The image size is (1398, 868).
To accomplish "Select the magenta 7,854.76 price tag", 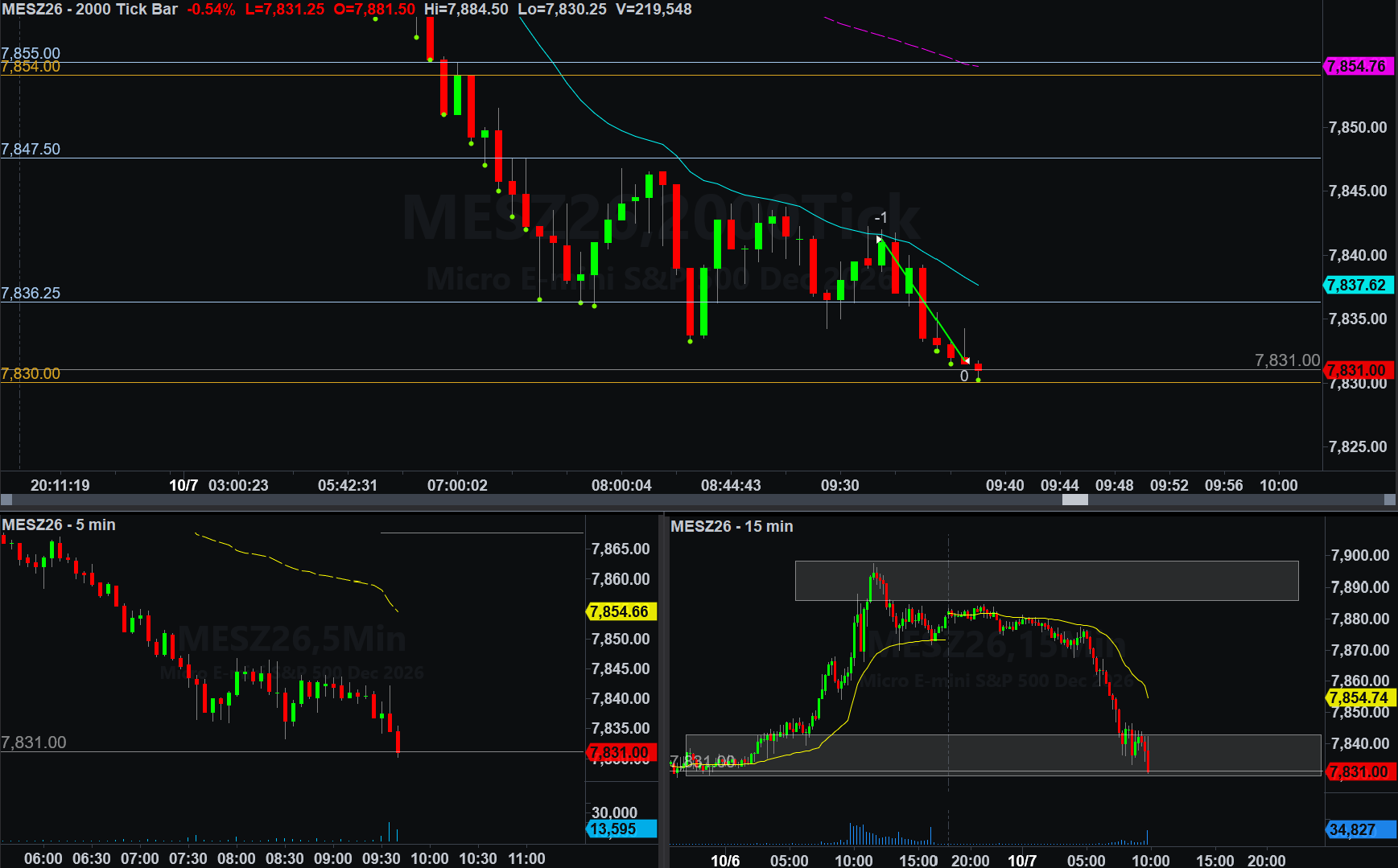I will click(x=1359, y=66).
